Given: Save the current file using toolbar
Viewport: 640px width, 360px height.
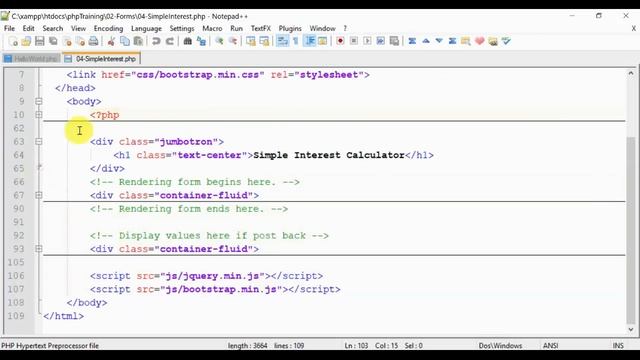Looking at the screenshot, I should coord(40,41).
